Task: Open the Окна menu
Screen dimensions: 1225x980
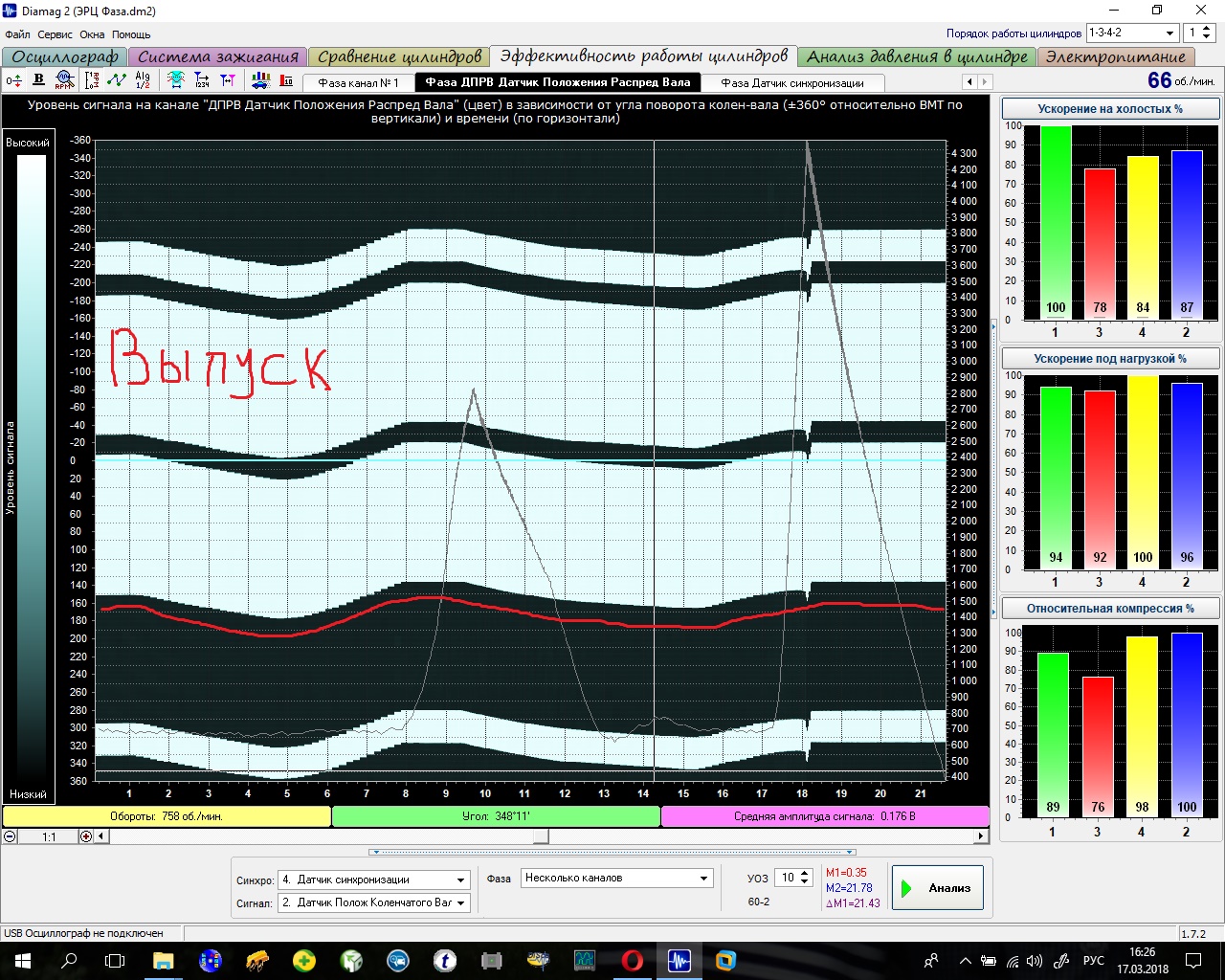Action: [x=92, y=34]
